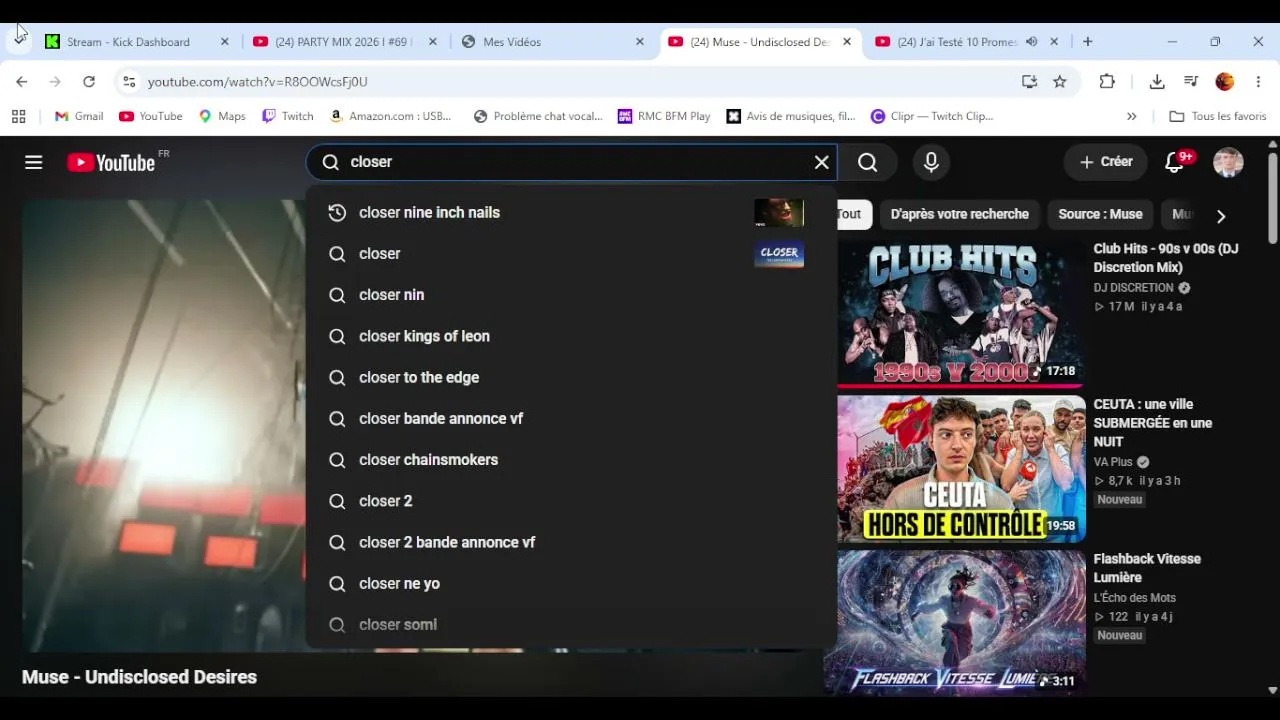This screenshot has width=1280, height=720.
Task: Open YouTube notifications bell
Action: [1175, 162]
